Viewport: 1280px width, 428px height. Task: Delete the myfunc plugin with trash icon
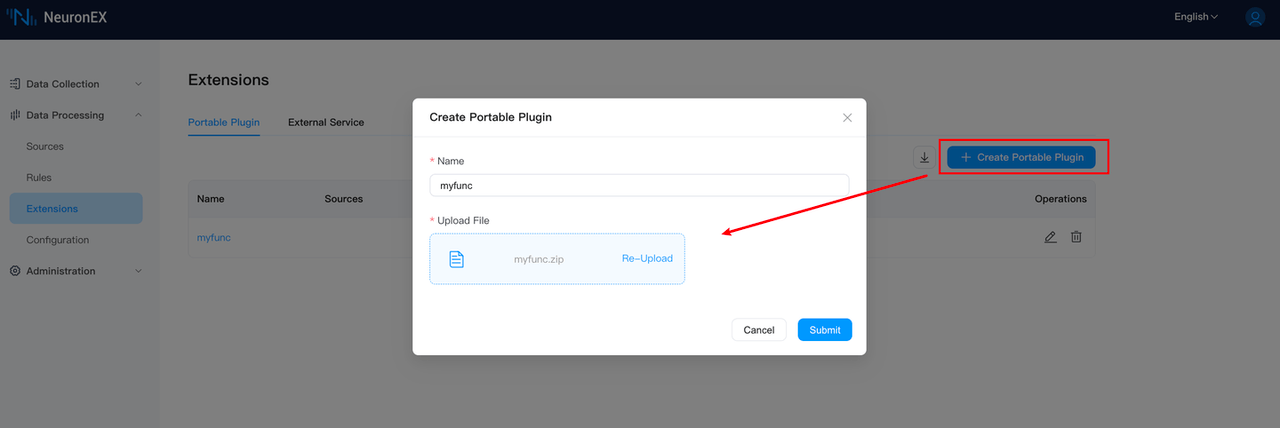[x=1076, y=237]
